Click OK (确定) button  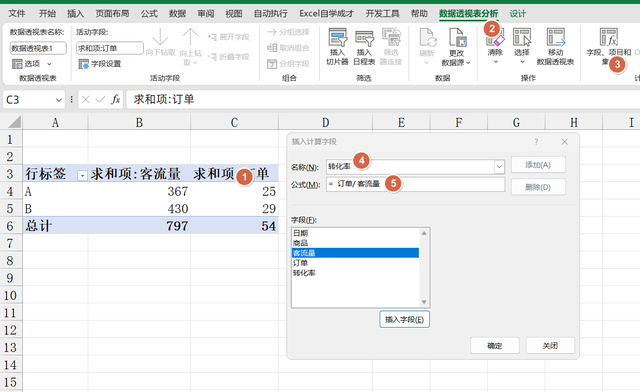tap(495, 345)
